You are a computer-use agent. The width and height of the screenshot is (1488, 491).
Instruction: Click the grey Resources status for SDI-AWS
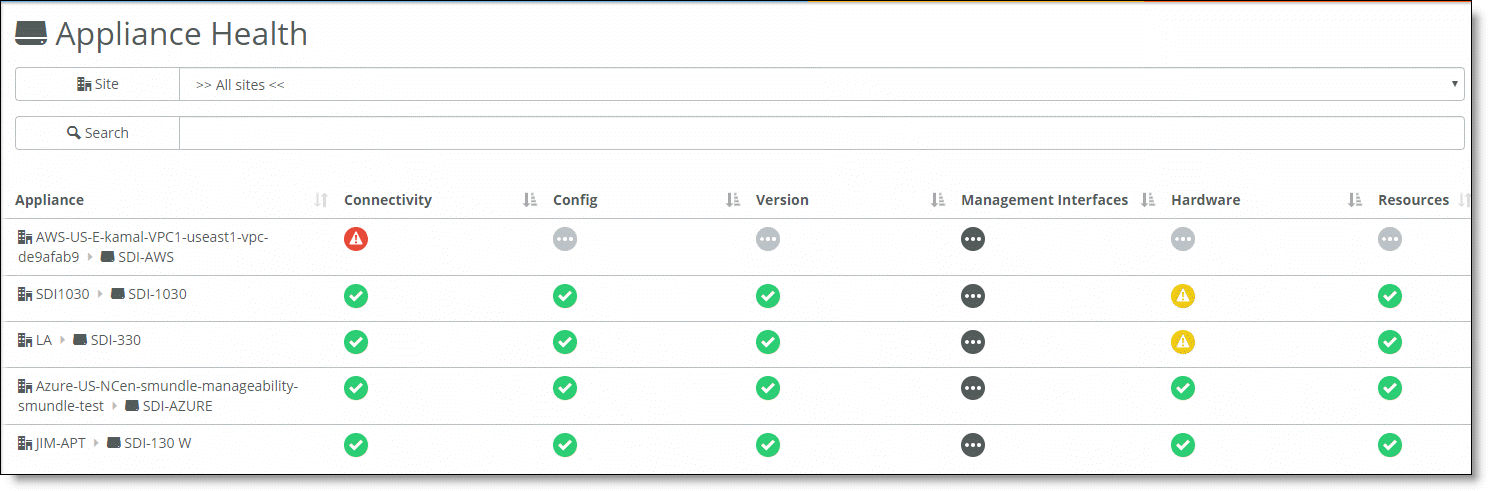[x=1390, y=239]
